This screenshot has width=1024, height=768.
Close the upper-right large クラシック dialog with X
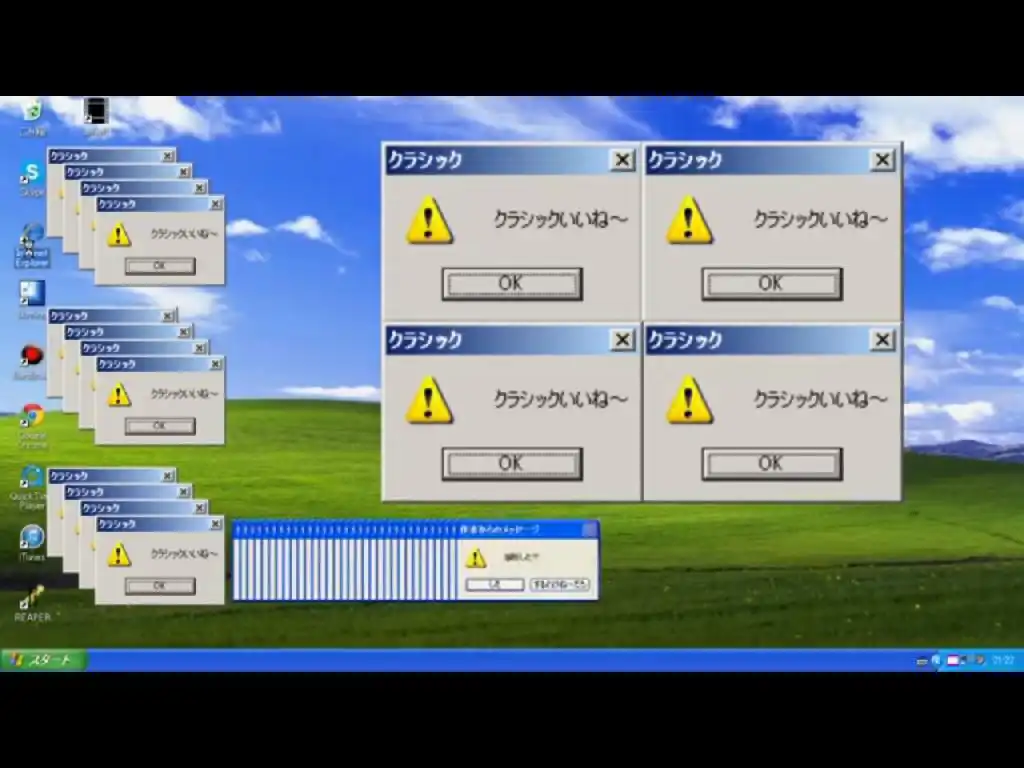882,160
